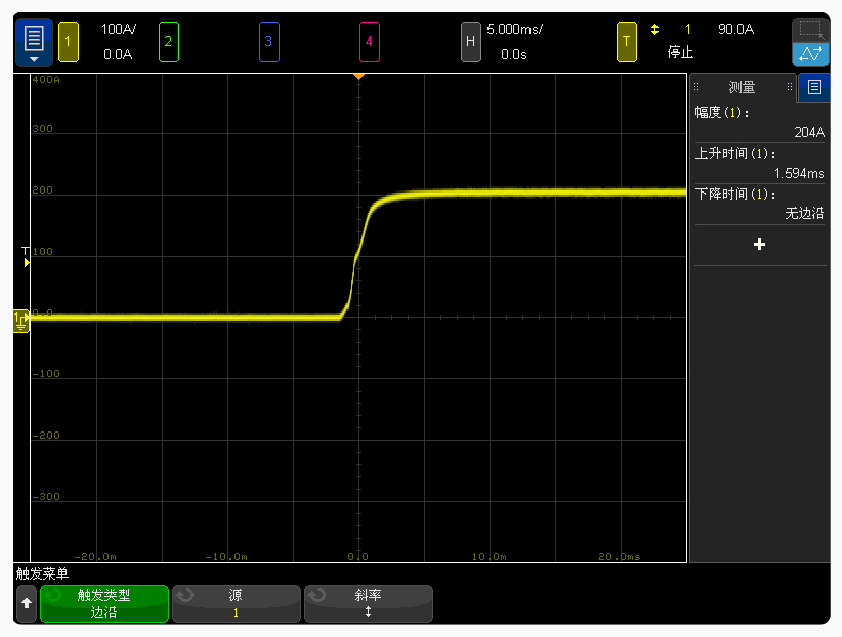Click the 上升时间(1) measurement entry
Viewport: 842px width, 637px height.
pyautogui.click(x=759, y=163)
